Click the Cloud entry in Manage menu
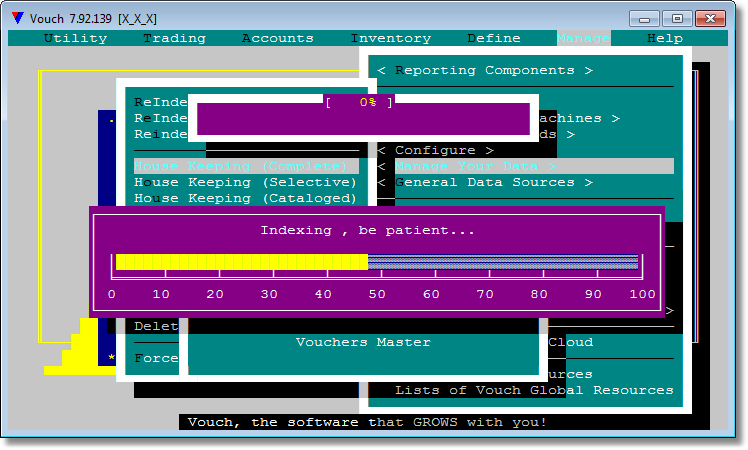The height and width of the screenshot is (450, 748). (x=571, y=342)
